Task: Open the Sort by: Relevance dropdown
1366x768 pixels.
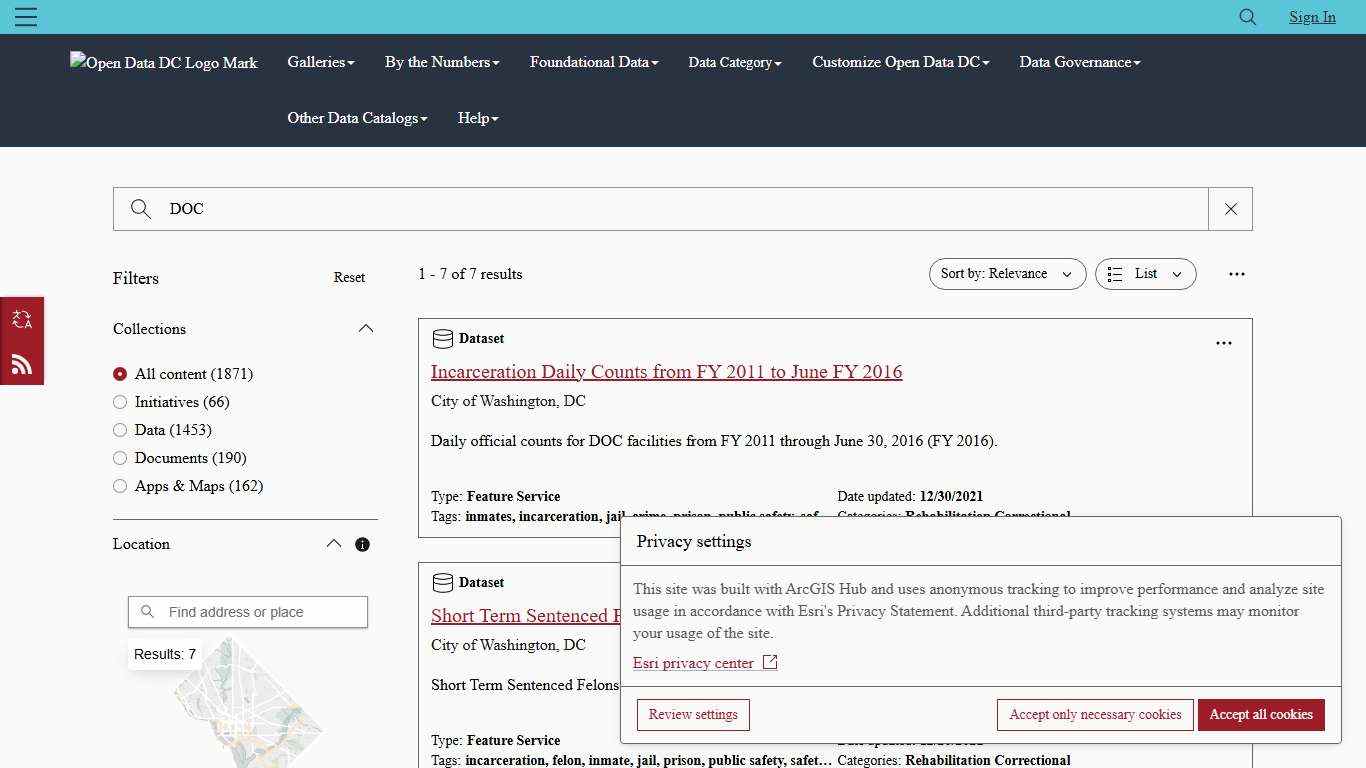Action: tap(1007, 274)
